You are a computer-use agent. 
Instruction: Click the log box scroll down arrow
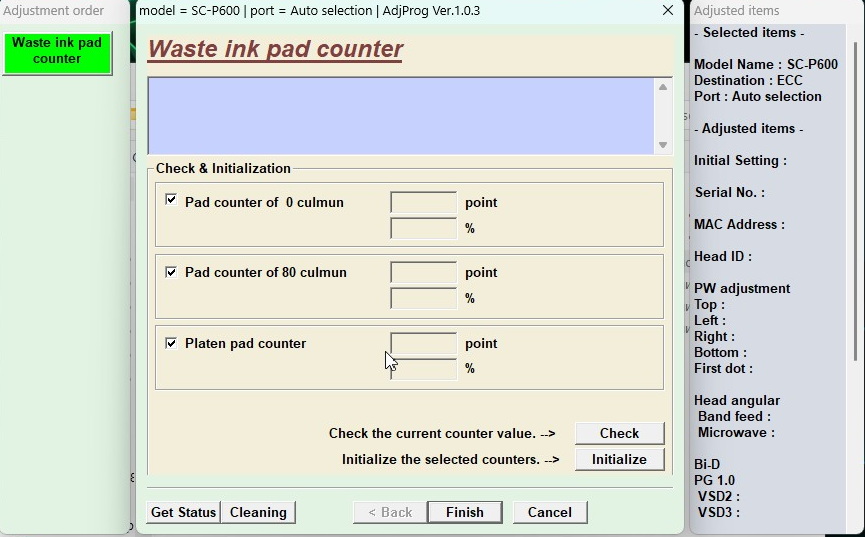pos(662,145)
